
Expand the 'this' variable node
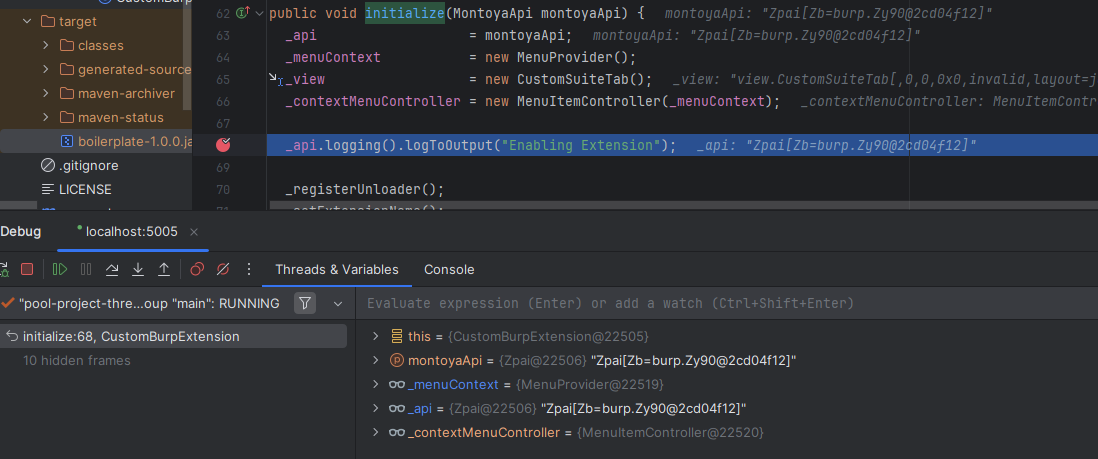[x=376, y=336]
